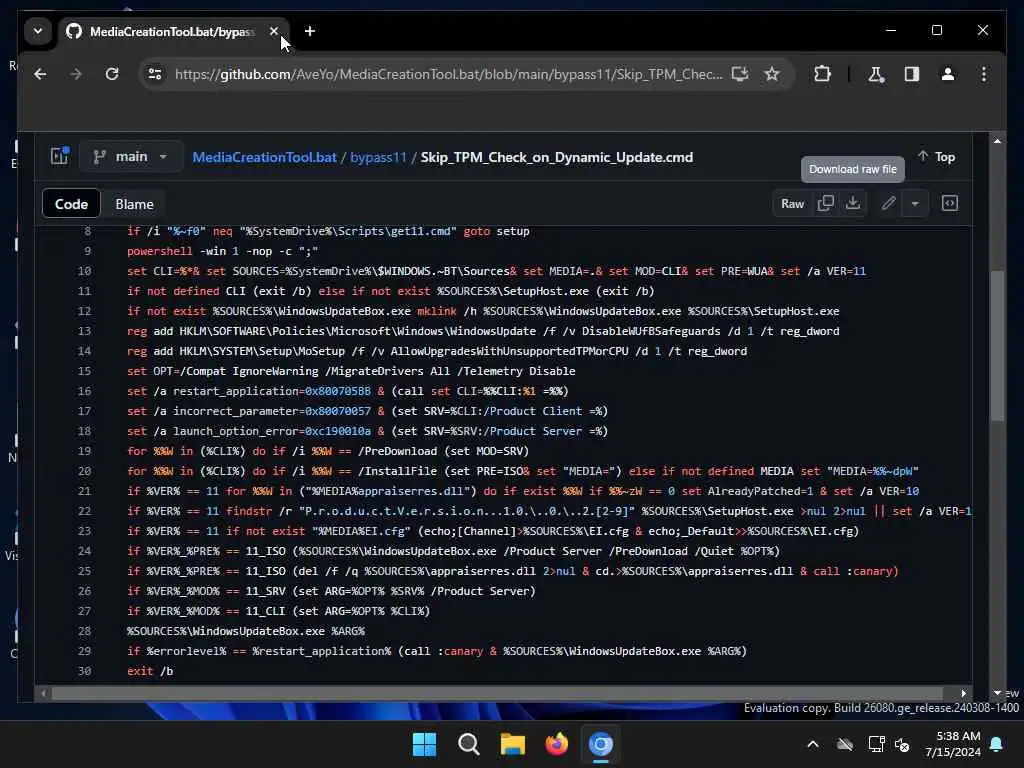Show hidden system tray icons
Viewport: 1024px width, 768px height.
pyautogui.click(x=813, y=744)
